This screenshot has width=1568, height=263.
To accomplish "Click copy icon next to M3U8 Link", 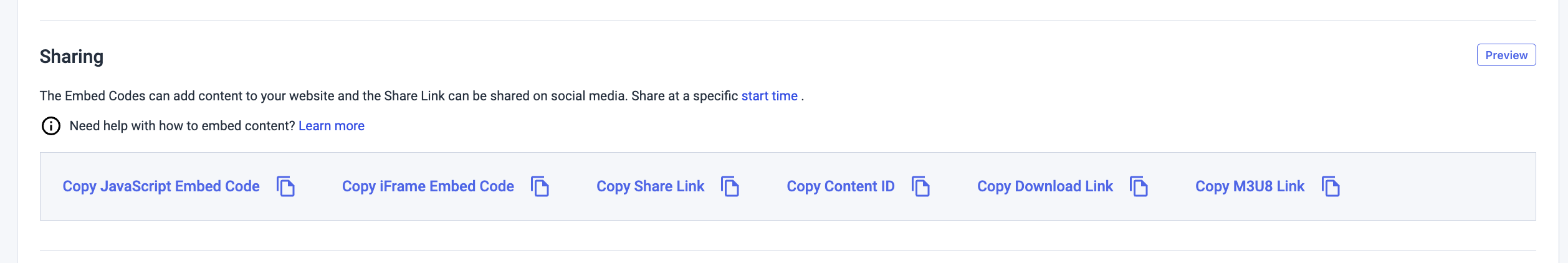I will (1331, 186).
